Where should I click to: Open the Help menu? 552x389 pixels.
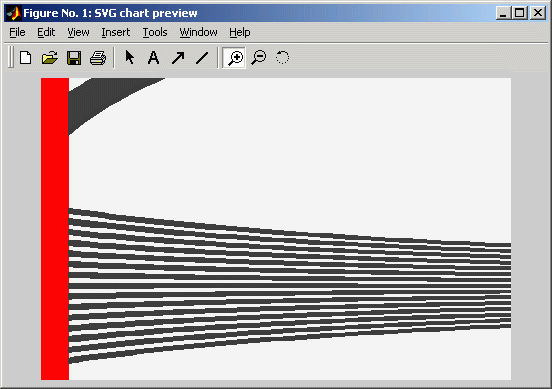pyautogui.click(x=240, y=32)
